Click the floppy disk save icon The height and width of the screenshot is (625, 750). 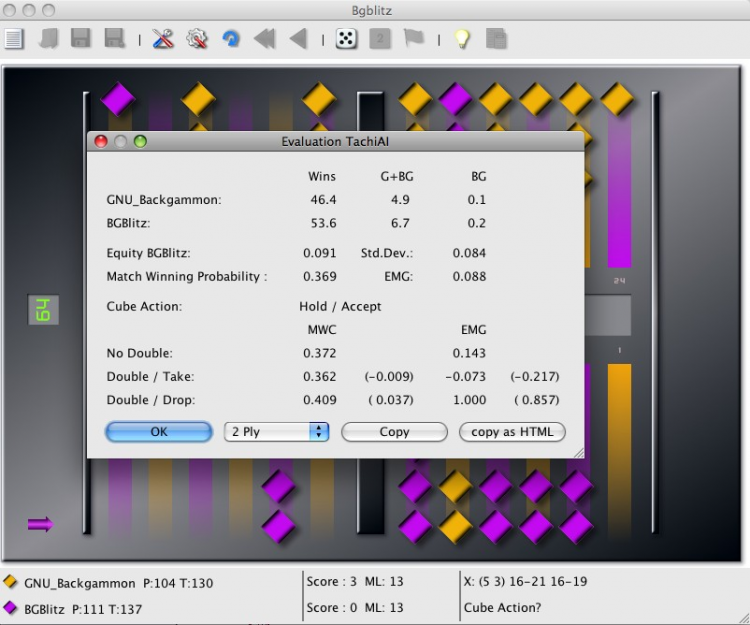[81, 39]
